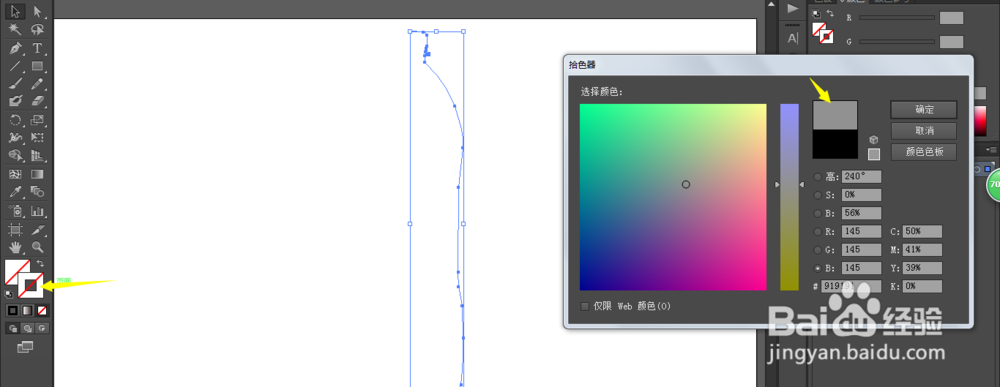This screenshot has width=1000, height=387.
Task: Select the R red radio button
Action: [818, 231]
